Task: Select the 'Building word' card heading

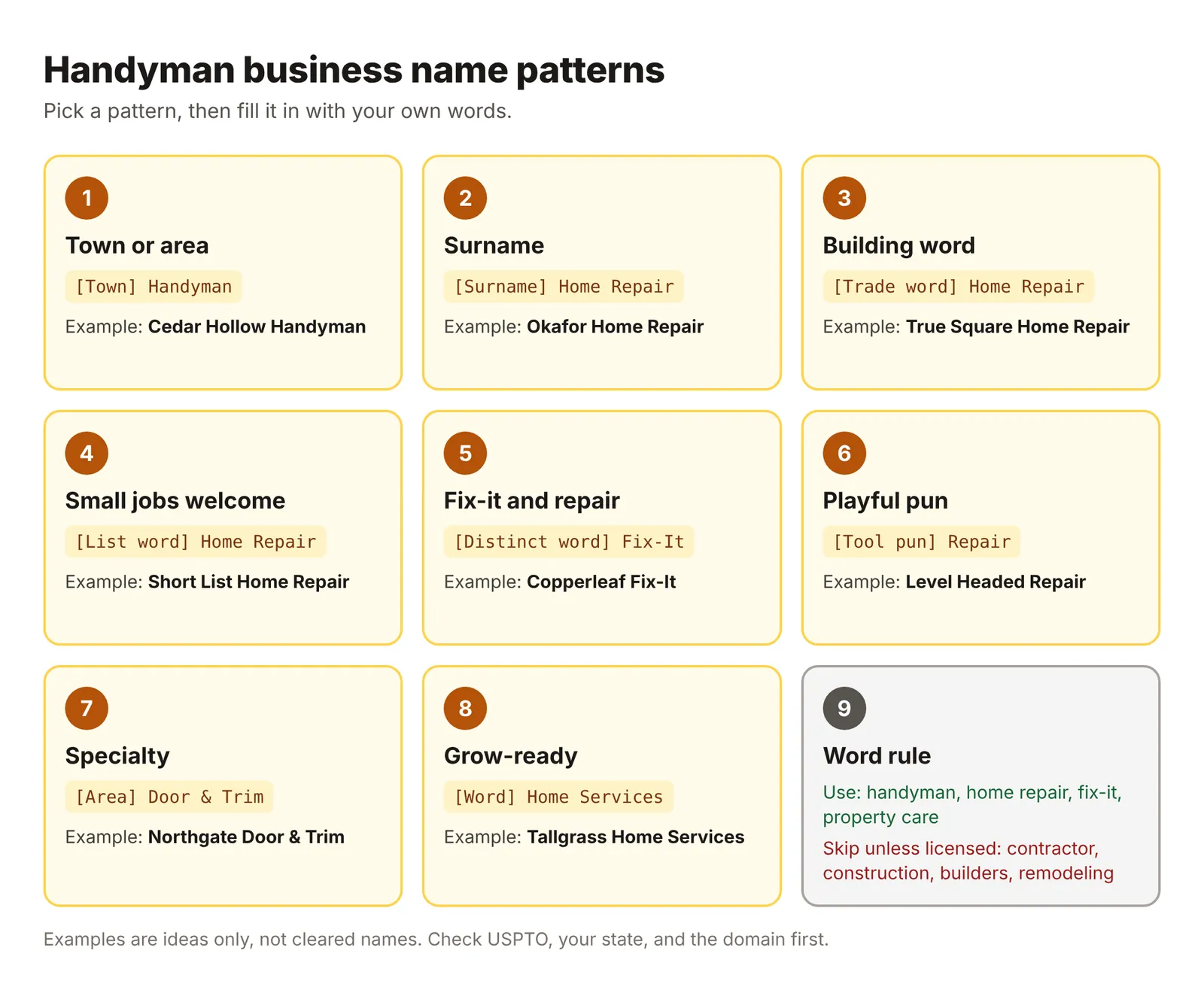Action: (898, 245)
